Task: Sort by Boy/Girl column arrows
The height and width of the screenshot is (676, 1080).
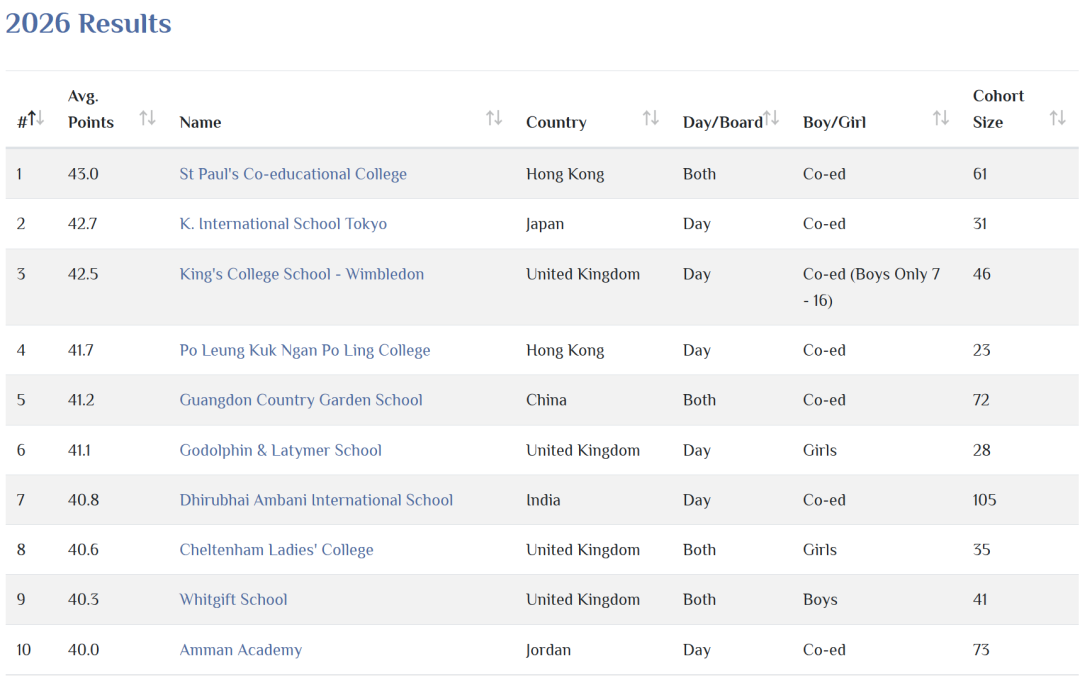Action: click(941, 118)
